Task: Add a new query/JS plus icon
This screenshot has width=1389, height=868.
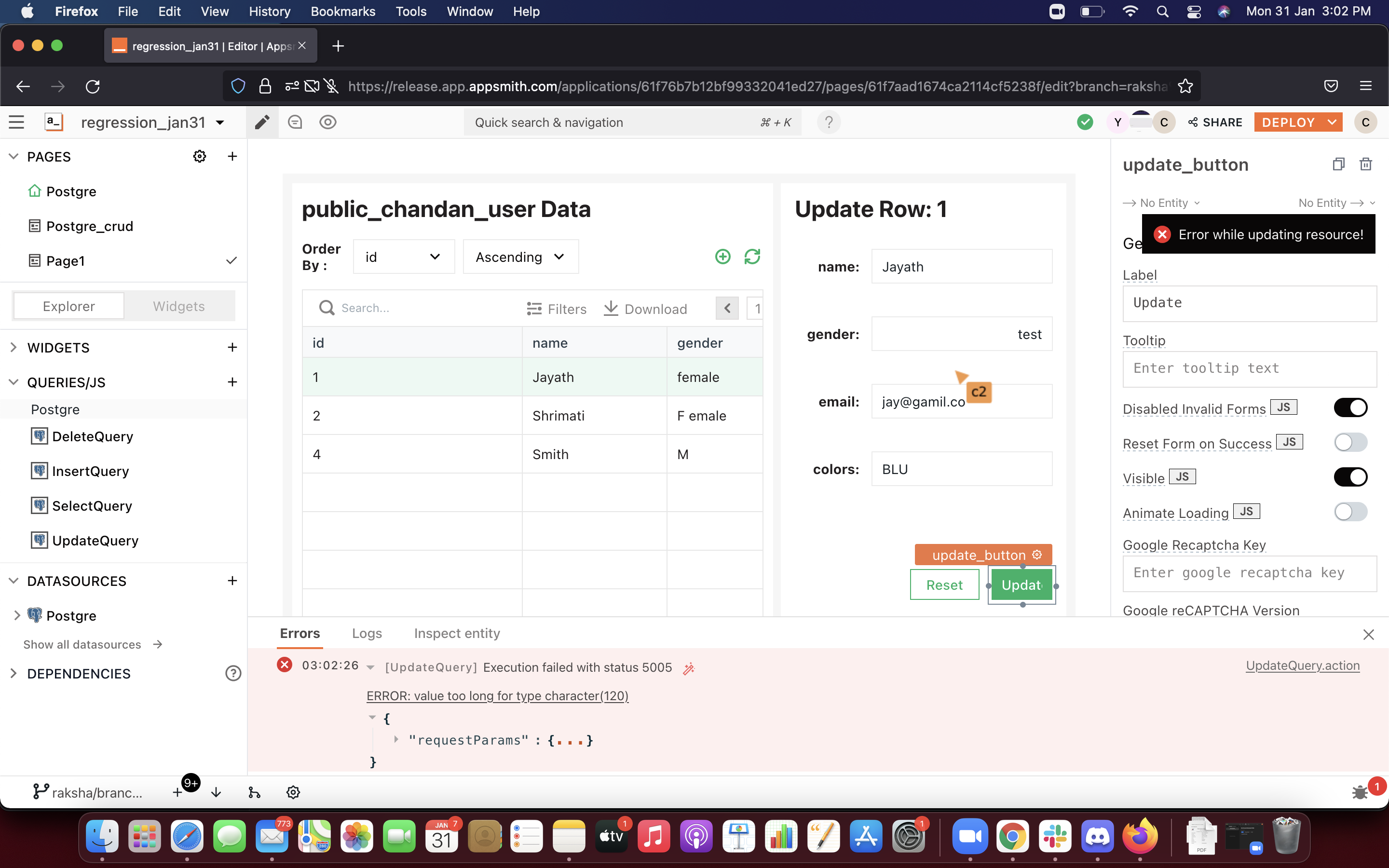Action: point(232,382)
